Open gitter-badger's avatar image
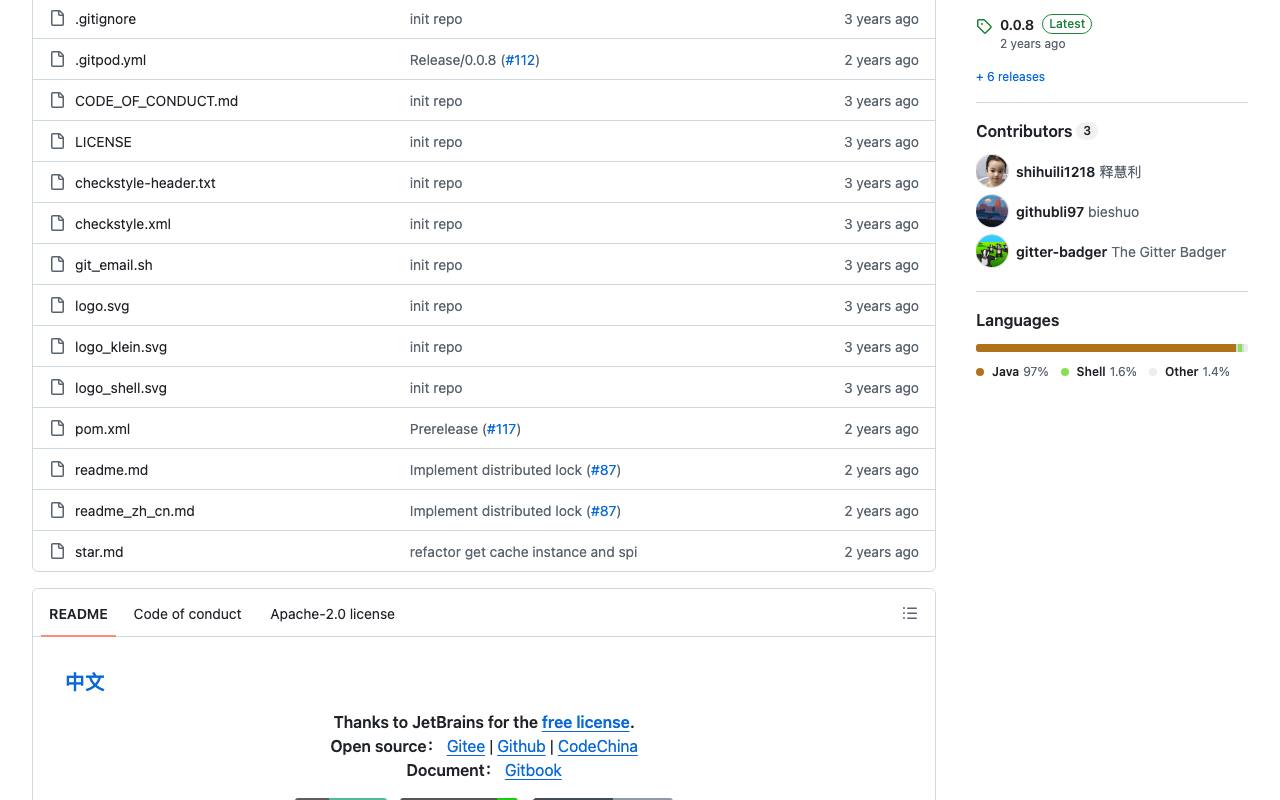The height and width of the screenshot is (800, 1280). point(992,251)
